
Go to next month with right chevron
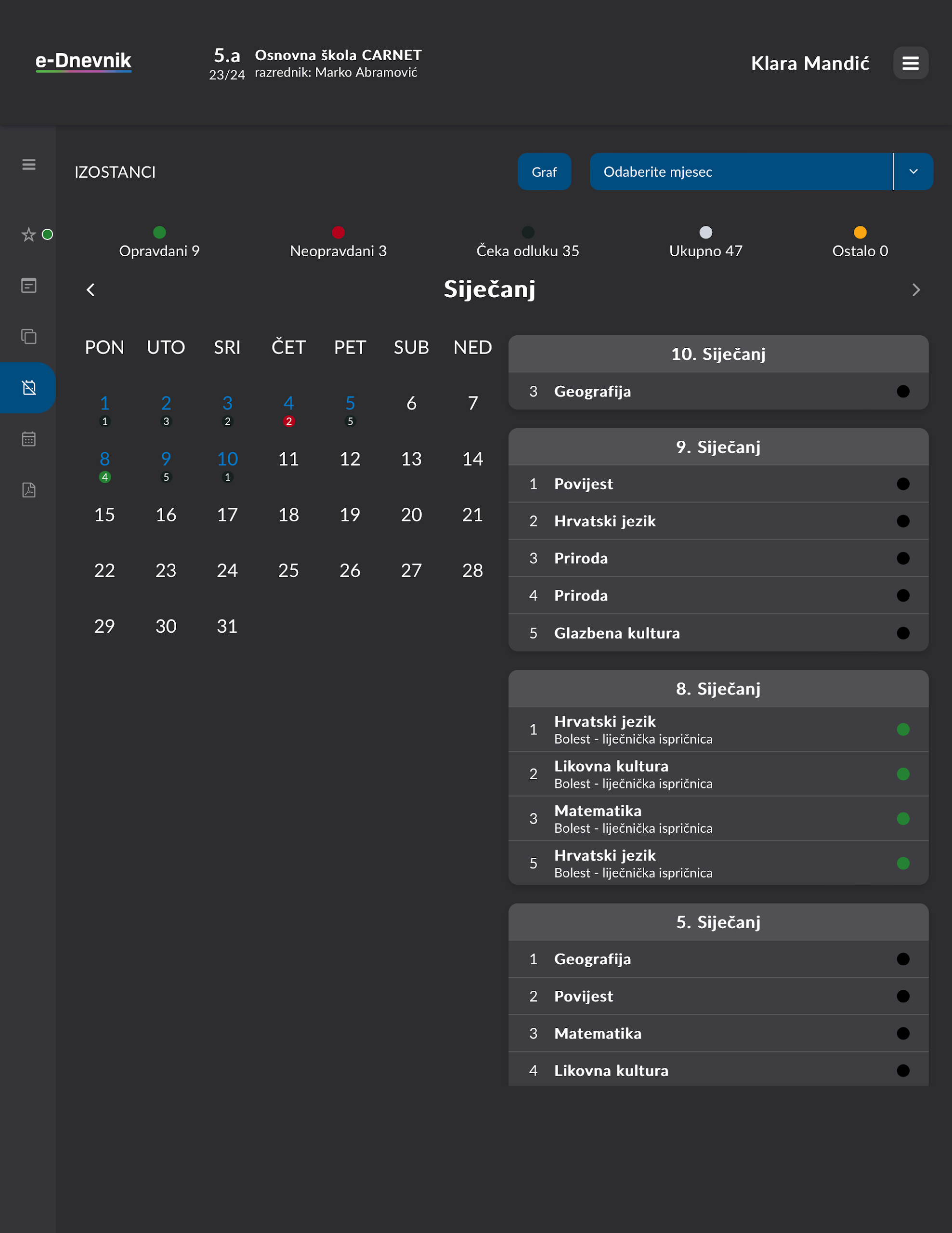[916, 289]
